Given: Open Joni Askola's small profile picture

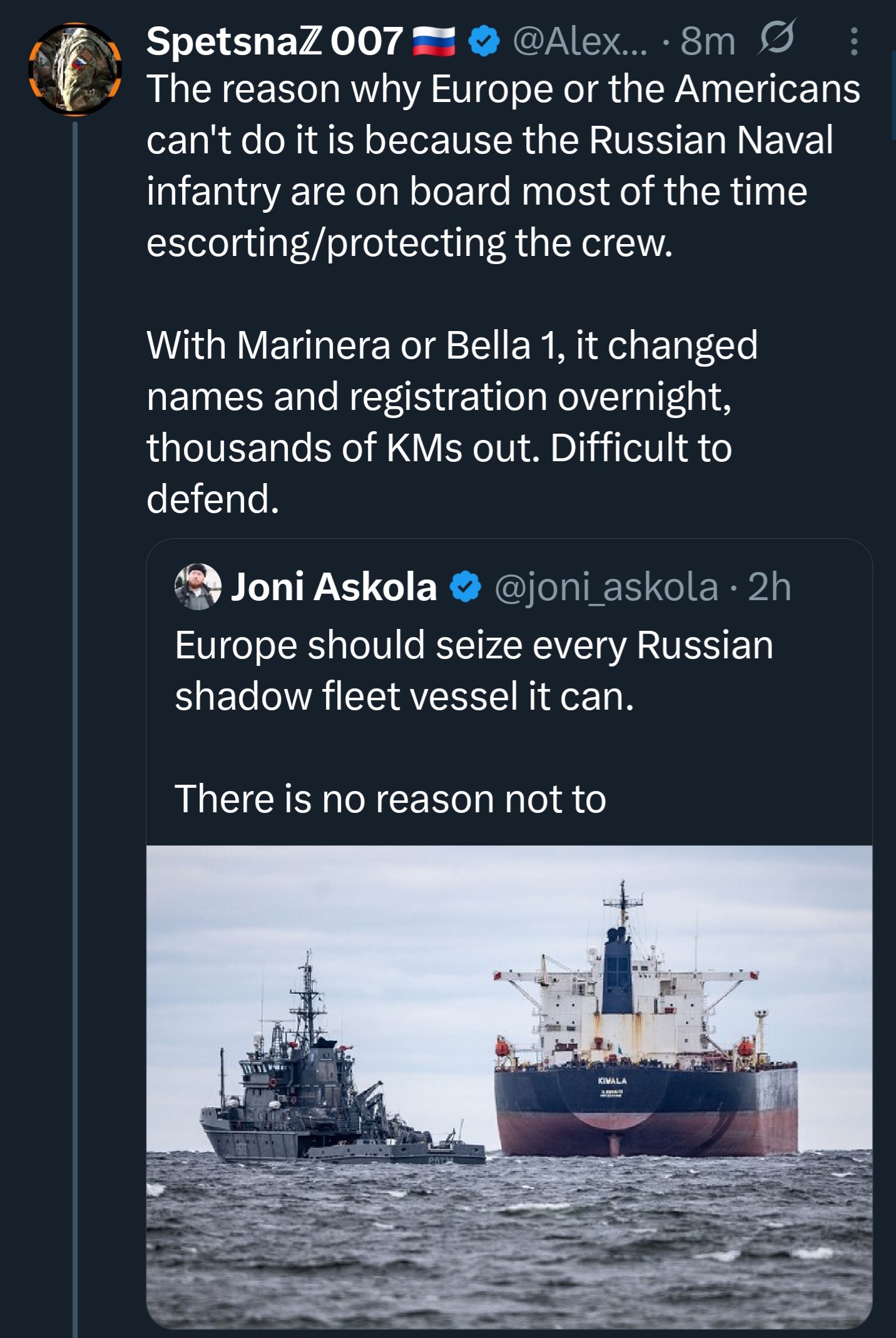Looking at the screenshot, I should 198,586.
